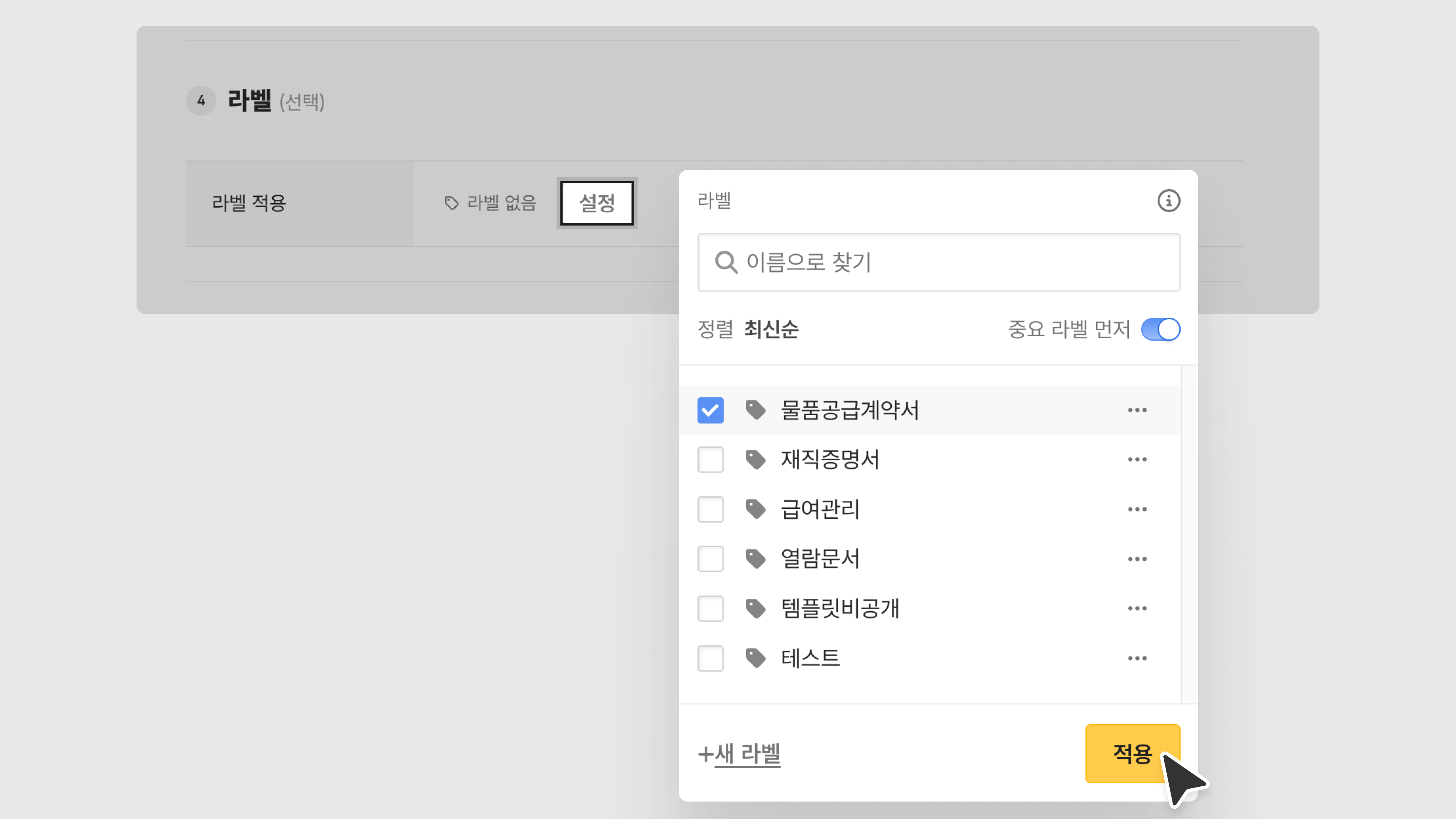Open more options for 열람문서
Viewport: 1456px width, 819px height.
pos(1137,559)
